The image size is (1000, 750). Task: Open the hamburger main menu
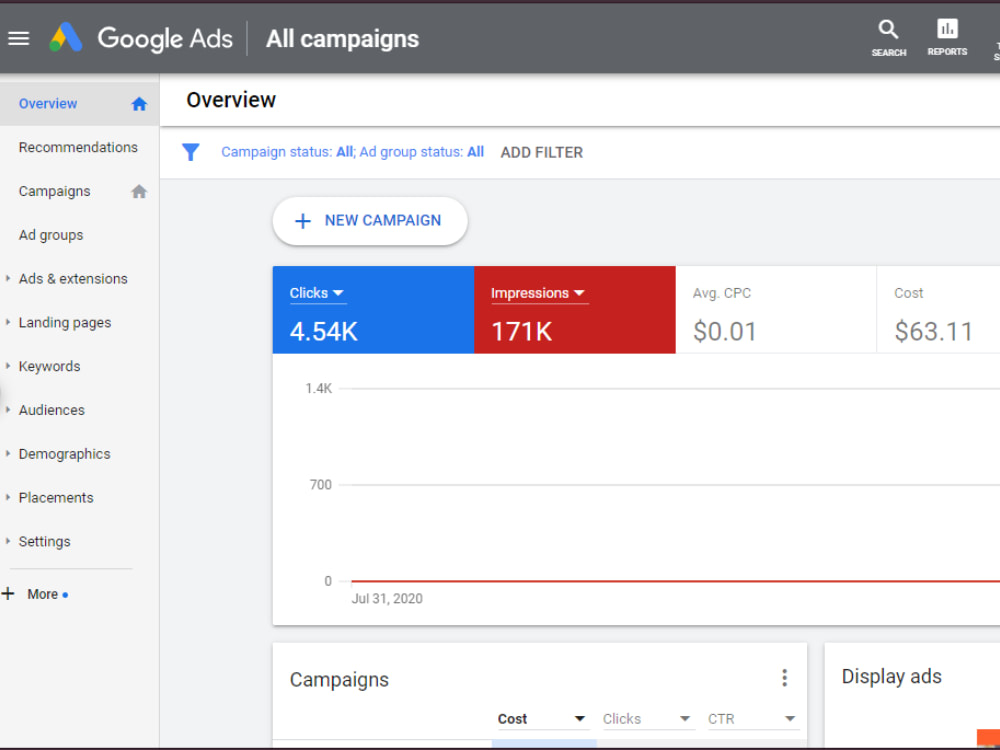point(18,39)
